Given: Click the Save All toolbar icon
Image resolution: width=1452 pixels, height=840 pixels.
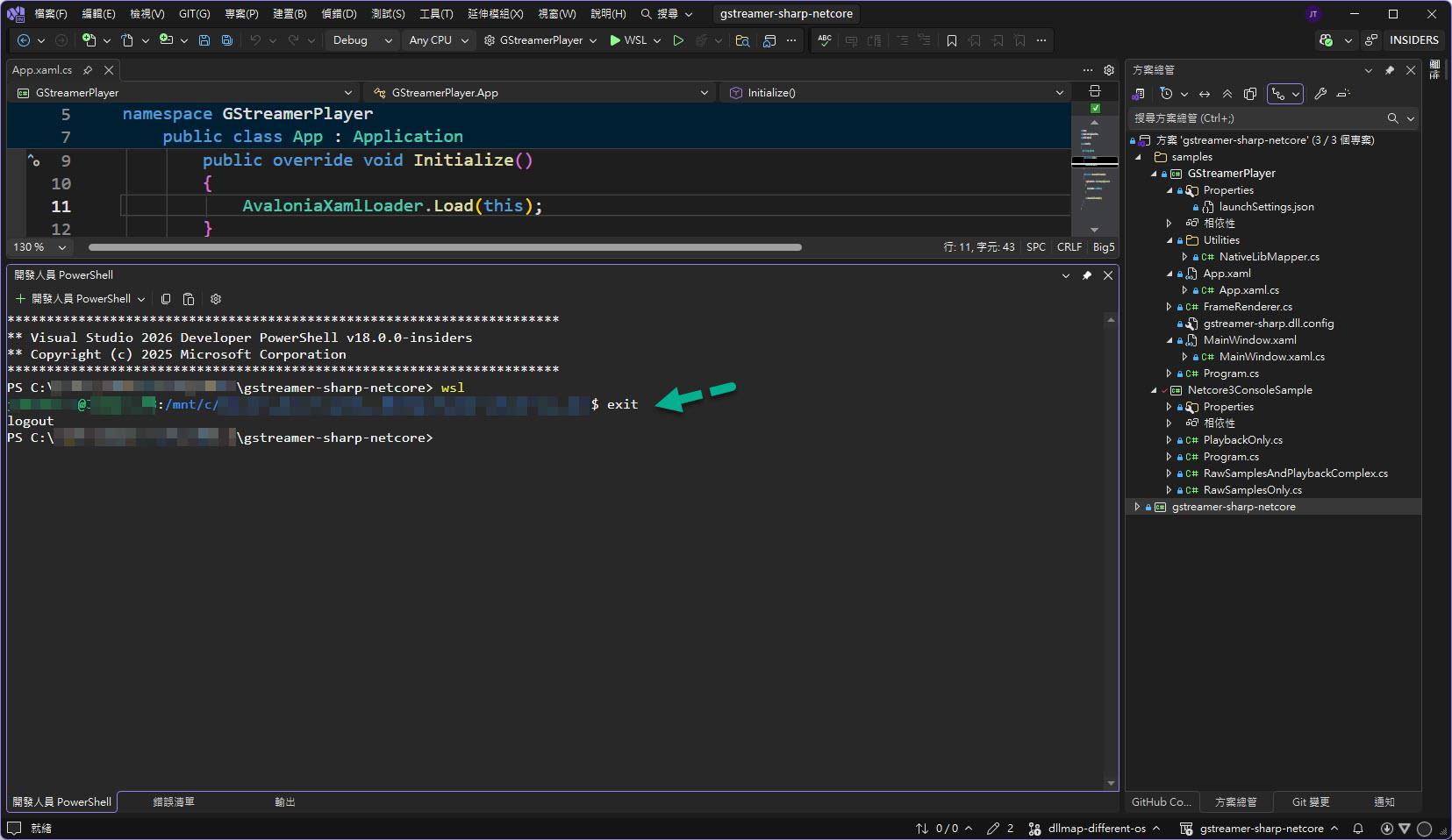Looking at the screenshot, I should point(227,40).
